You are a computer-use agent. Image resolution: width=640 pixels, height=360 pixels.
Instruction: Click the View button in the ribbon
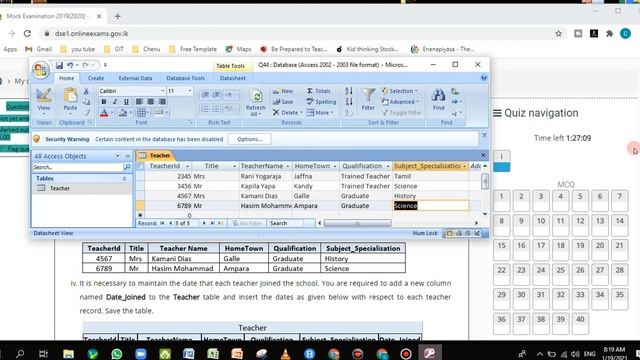click(43, 100)
